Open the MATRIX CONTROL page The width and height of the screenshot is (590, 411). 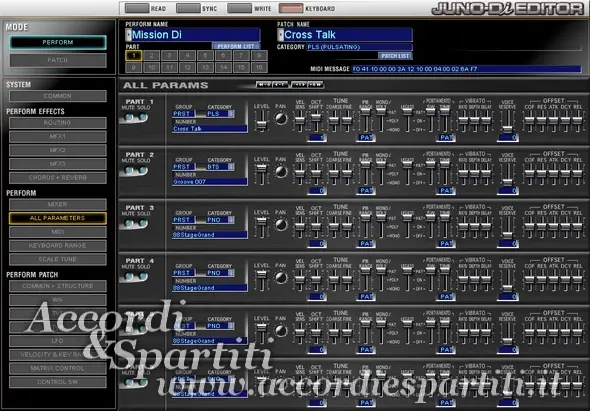[58, 368]
